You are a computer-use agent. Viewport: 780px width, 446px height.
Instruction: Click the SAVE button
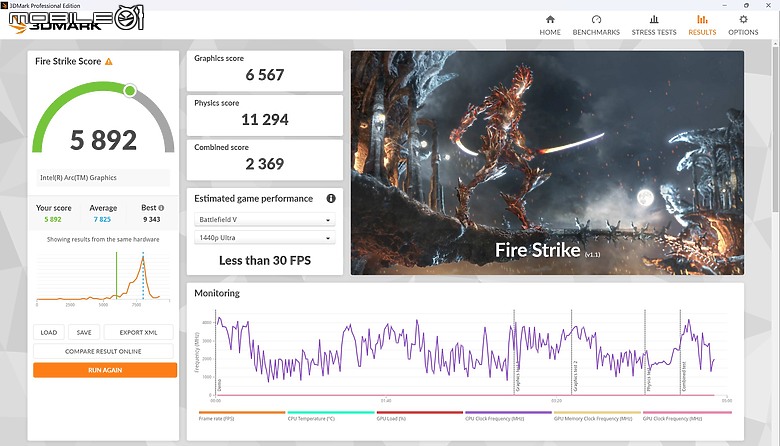[84, 332]
